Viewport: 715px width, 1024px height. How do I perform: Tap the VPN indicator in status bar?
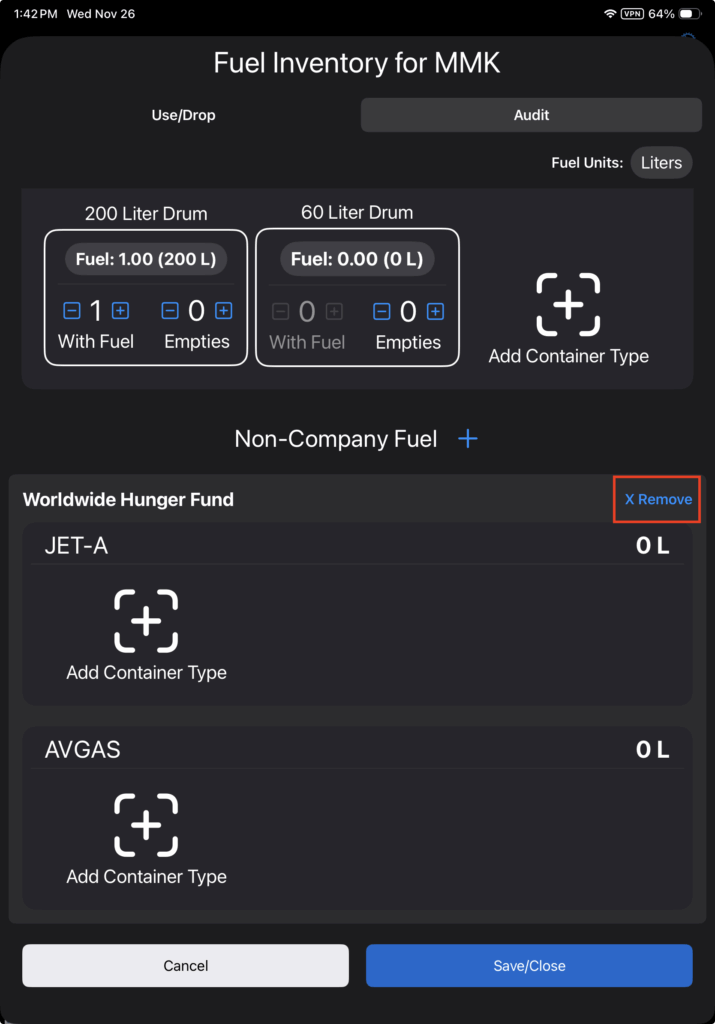632,15
